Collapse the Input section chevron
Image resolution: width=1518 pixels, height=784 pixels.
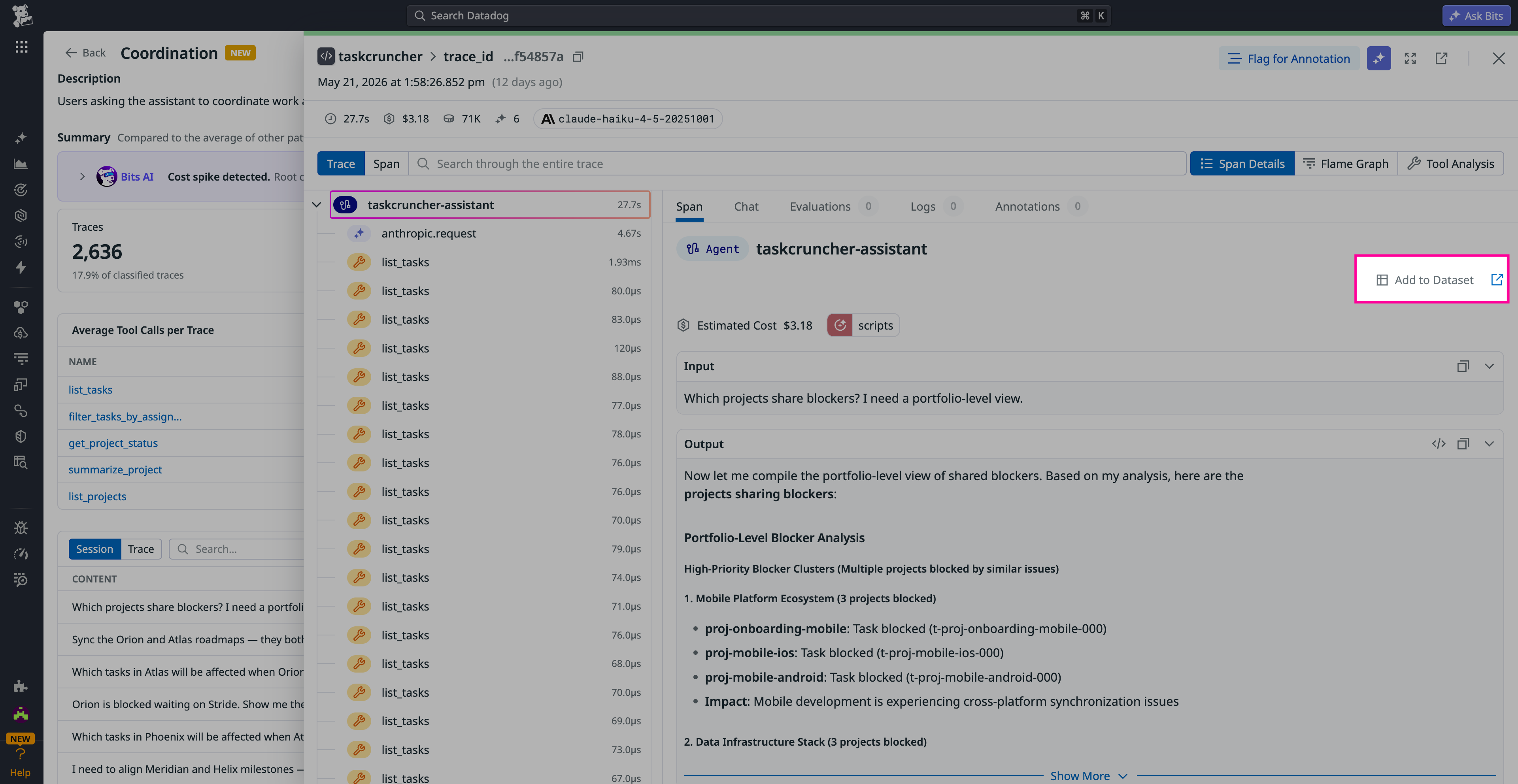[1489, 366]
